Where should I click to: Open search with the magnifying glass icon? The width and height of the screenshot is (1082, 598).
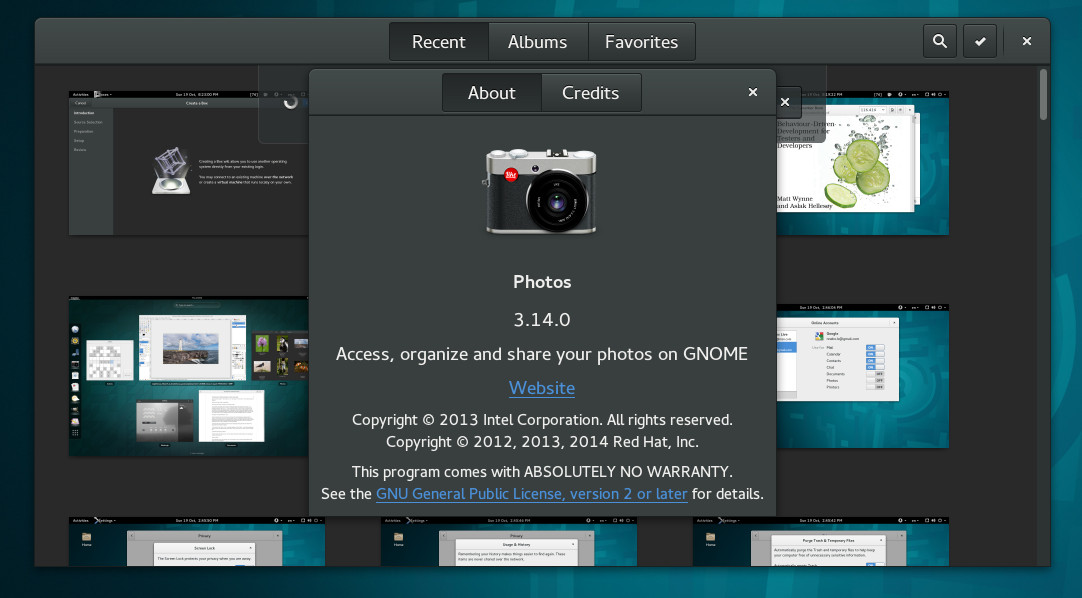(x=939, y=41)
